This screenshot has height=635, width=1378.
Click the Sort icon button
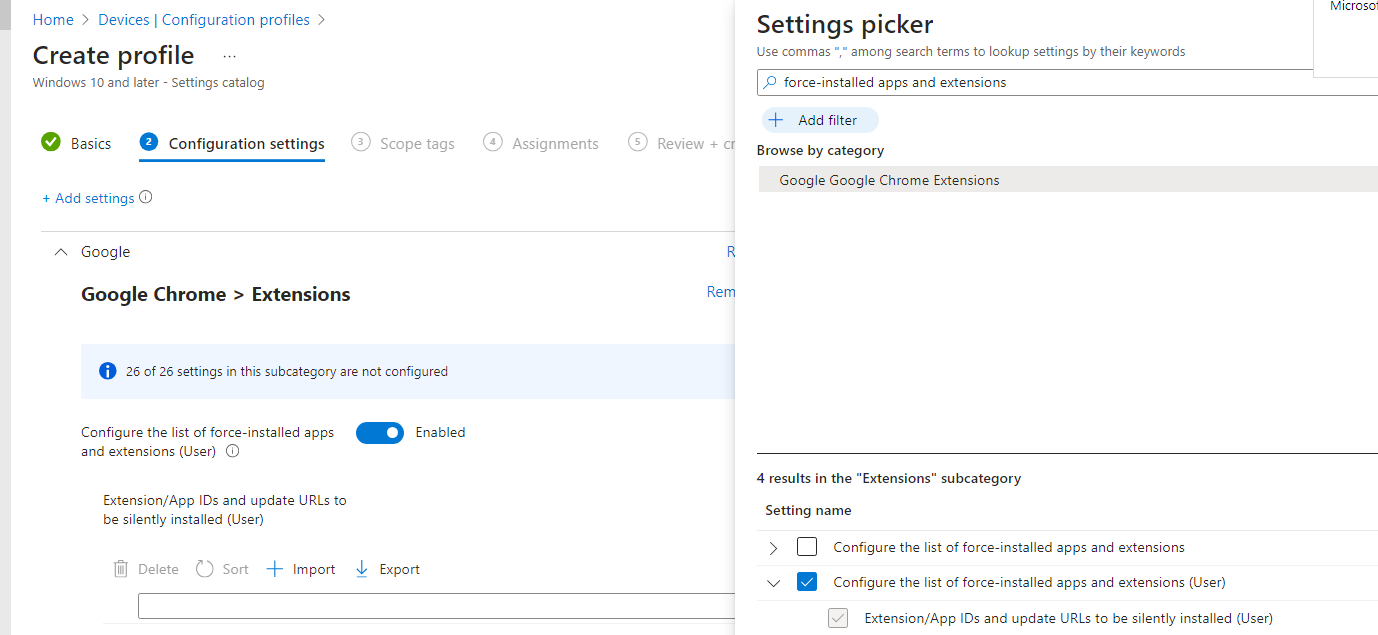tap(205, 569)
